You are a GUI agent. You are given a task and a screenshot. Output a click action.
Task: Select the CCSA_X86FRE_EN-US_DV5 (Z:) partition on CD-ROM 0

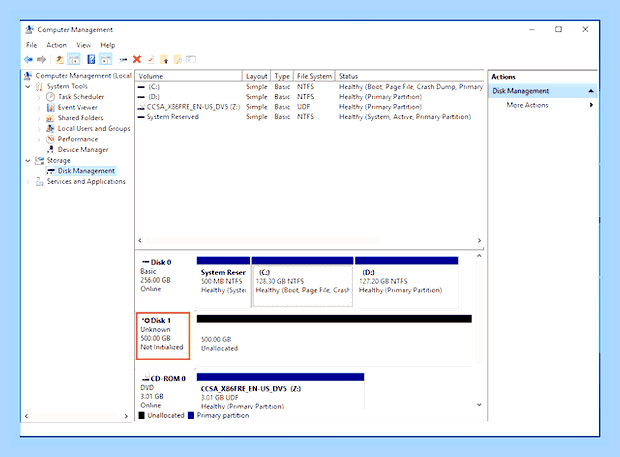point(280,391)
